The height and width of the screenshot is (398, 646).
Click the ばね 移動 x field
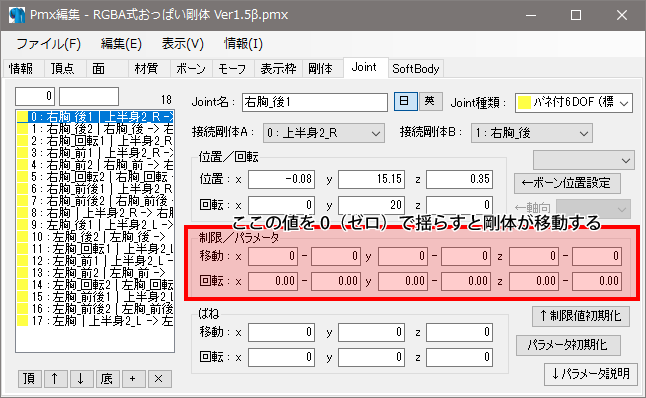click(281, 332)
